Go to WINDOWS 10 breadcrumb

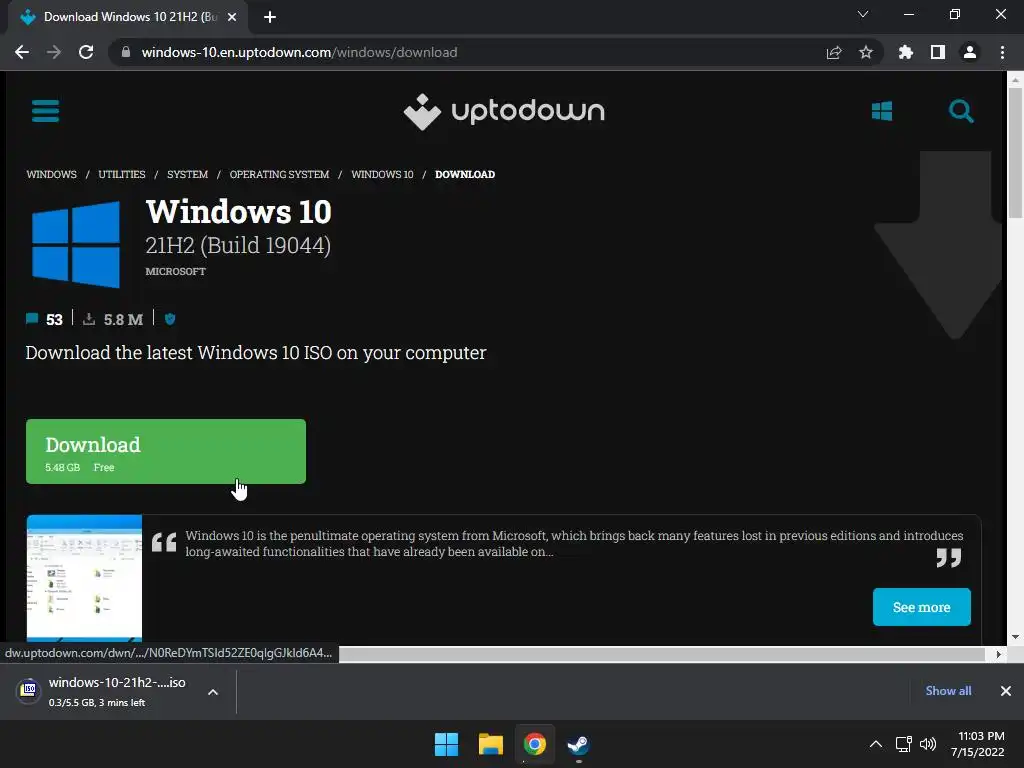[x=382, y=174]
